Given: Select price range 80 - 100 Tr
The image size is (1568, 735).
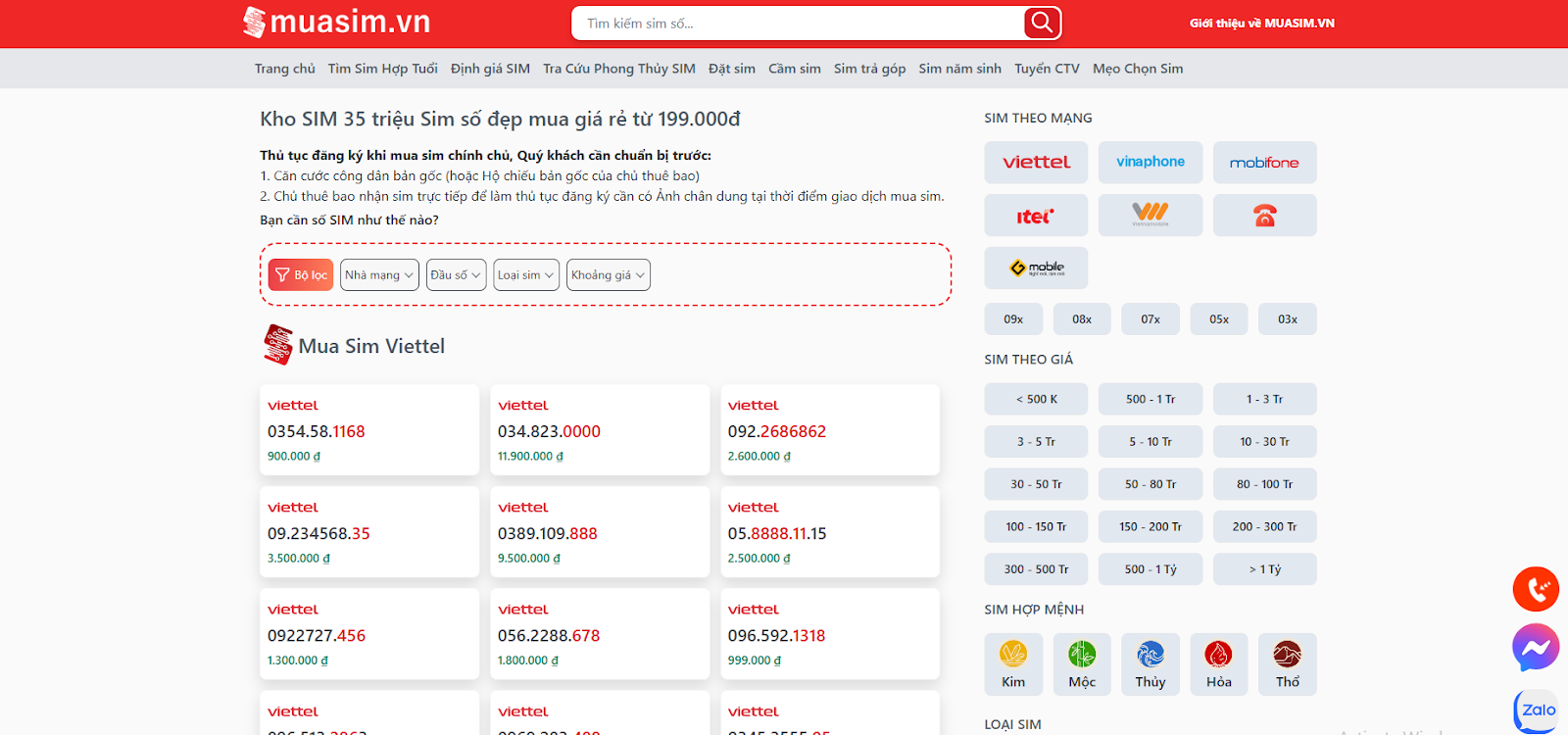Looking at the screenshot, I should 1264,484.
